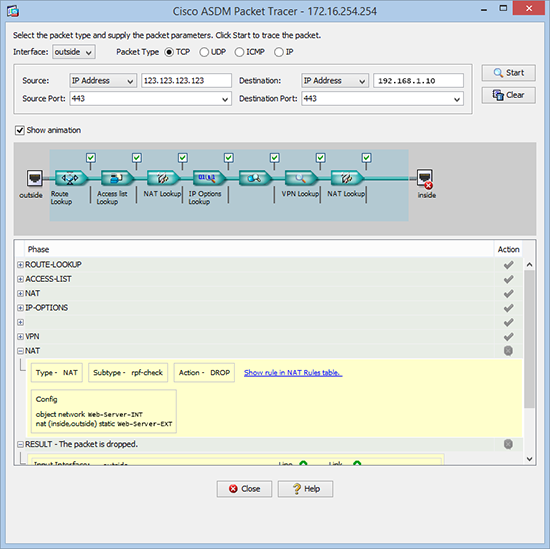
Task: Click the phase list scroll down arrow
Action: pyautogui.click(x=529, y=458)
